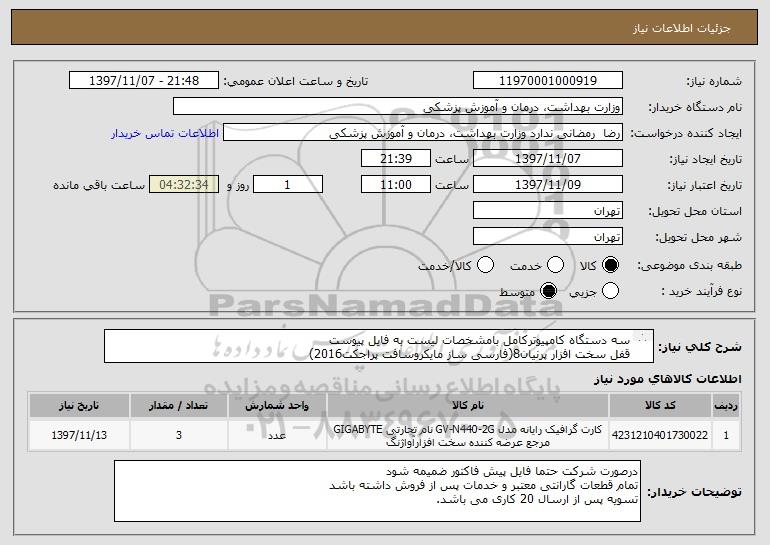Click the creation time field 21:39
This screenshot has width=770, height=545.
click(x=396, y=159)
